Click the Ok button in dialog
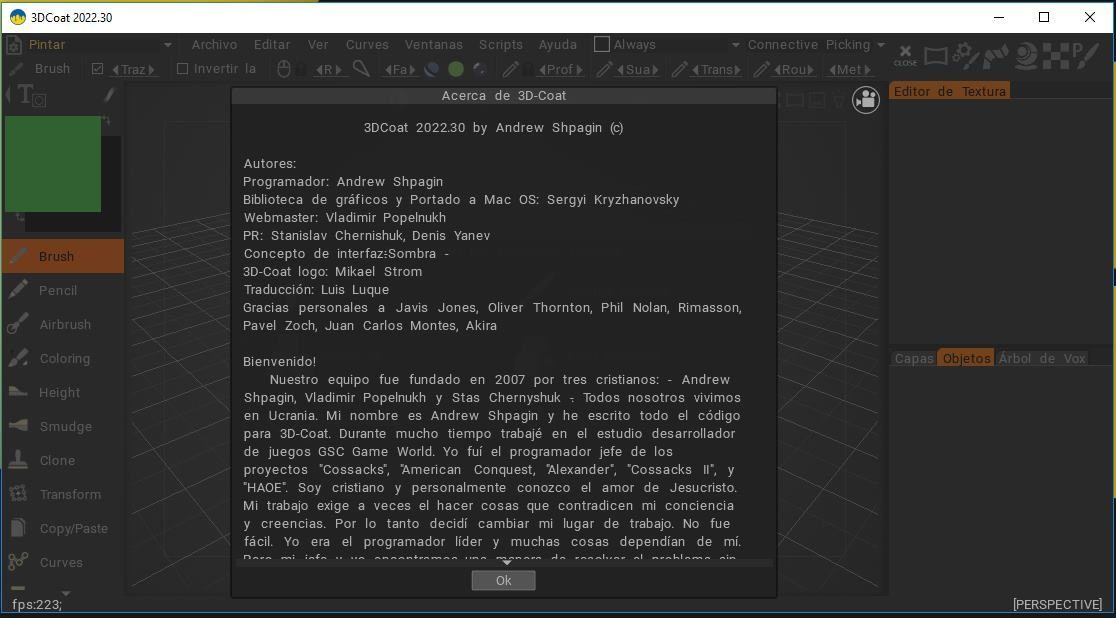 [503, 580]
